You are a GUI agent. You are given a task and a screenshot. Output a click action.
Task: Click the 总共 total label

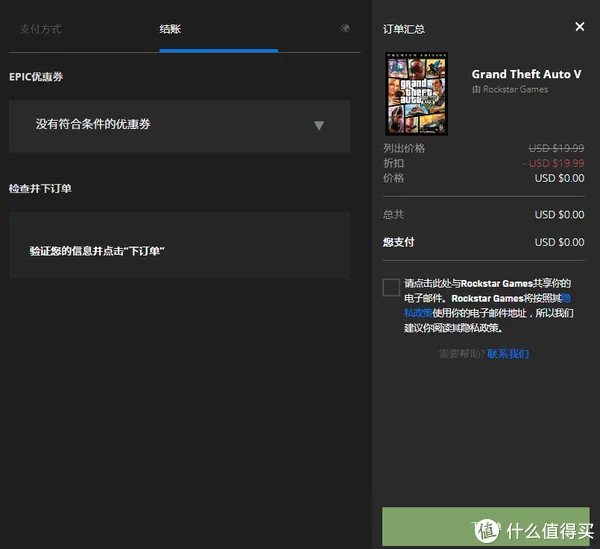pyautogui.click(x=393, y=214)
